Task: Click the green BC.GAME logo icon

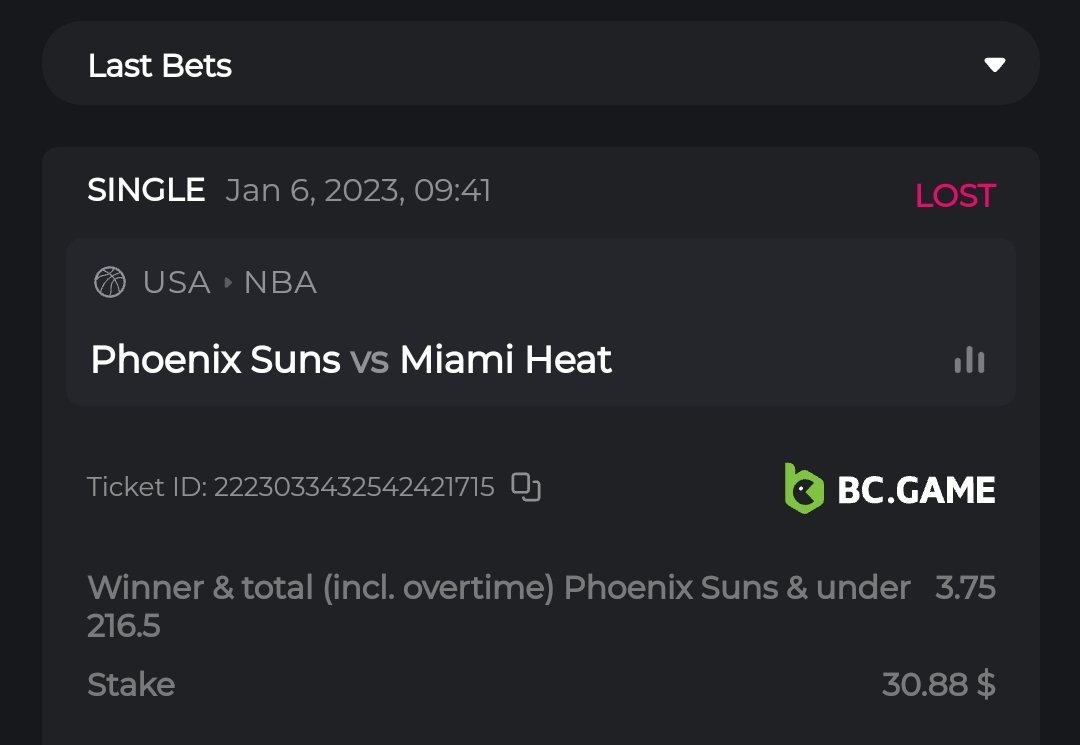Action: [803, 489]
